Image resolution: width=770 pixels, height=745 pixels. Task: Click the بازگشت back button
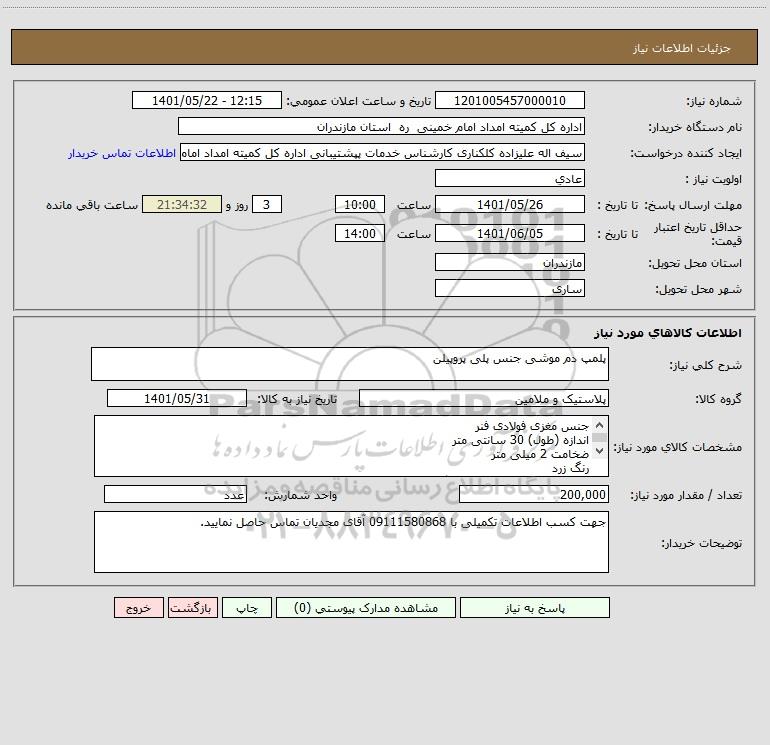(192, 608)
